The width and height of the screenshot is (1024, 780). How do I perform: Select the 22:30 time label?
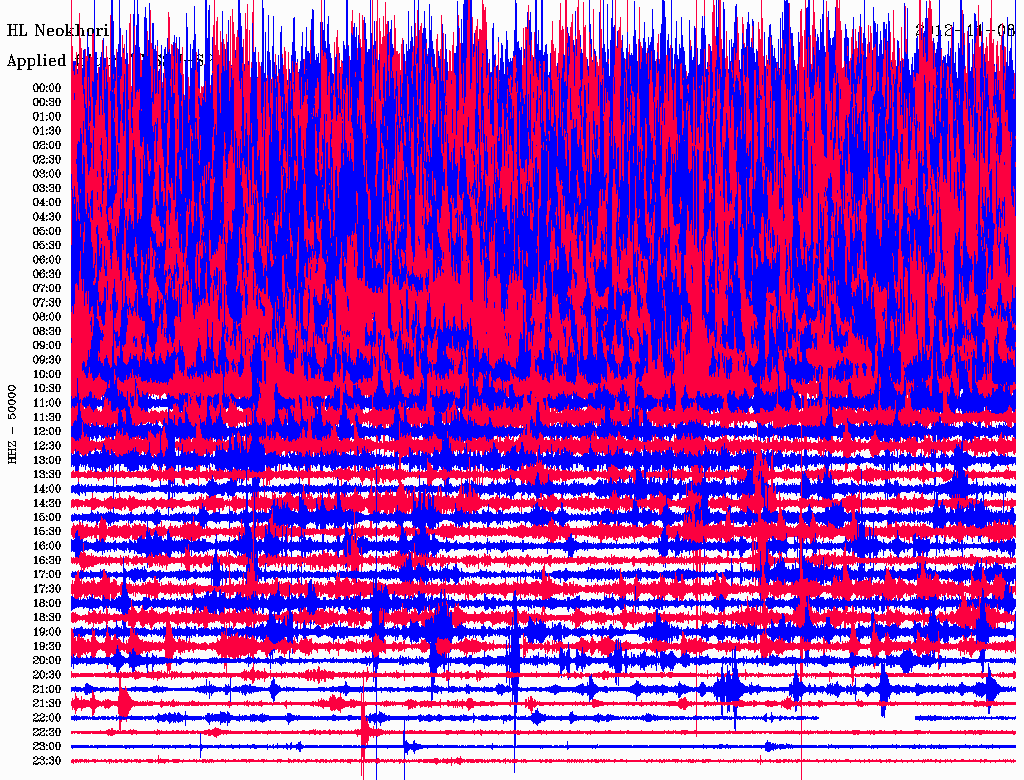click(47, 732)
